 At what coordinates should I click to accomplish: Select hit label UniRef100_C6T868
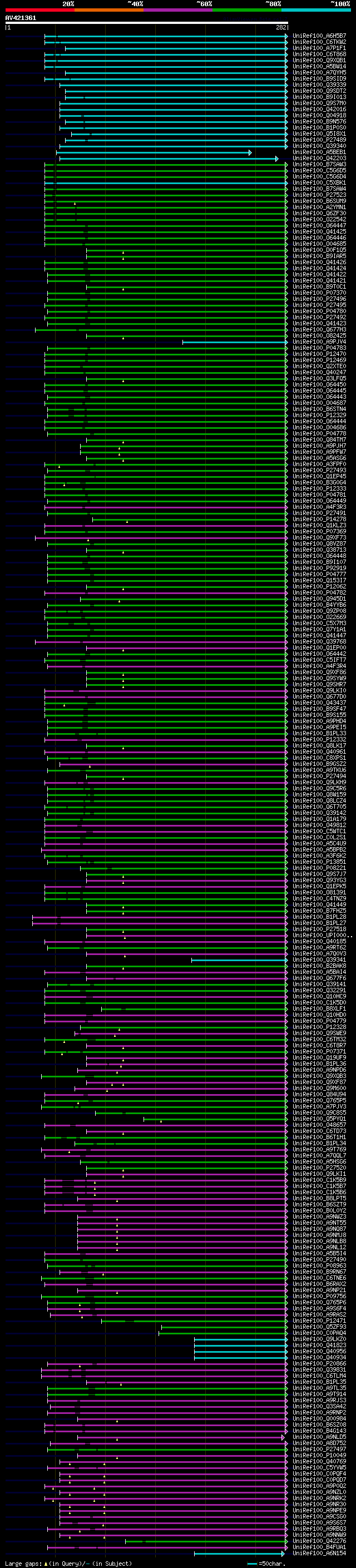pos(319,54)
